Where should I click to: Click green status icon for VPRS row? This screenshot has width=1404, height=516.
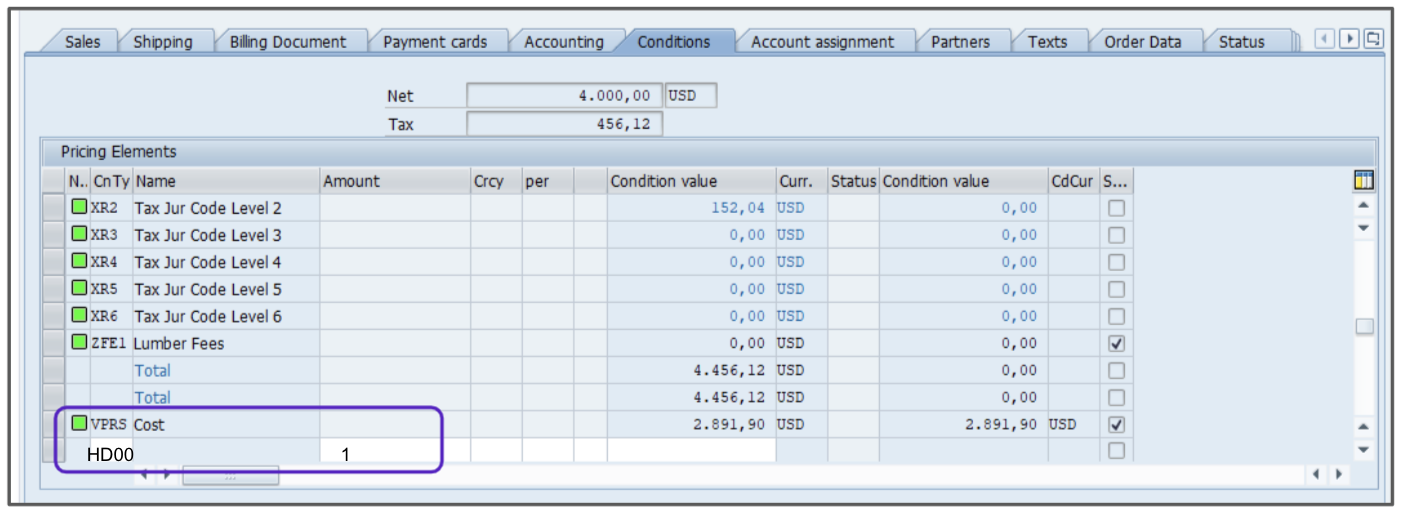79,424
